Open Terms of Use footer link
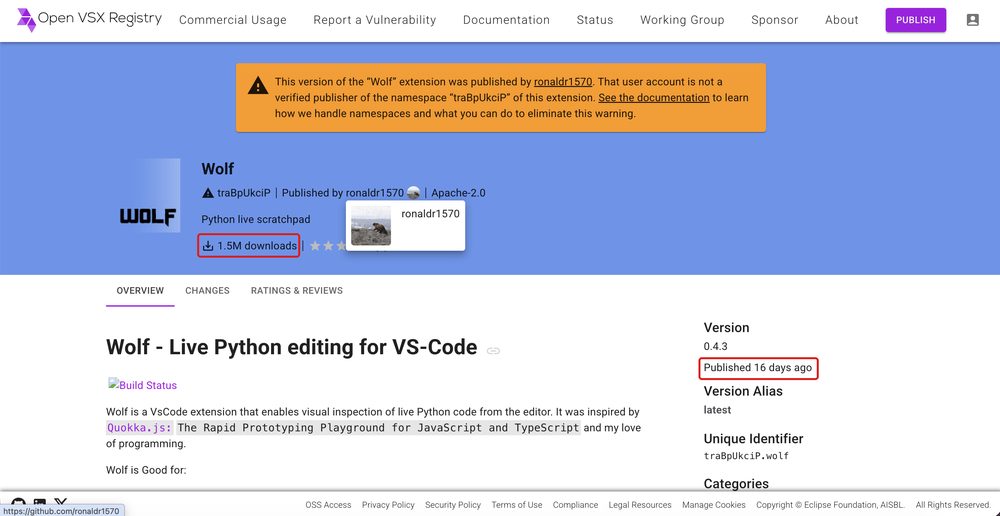The height and width of the screenshot is (516, 1000). tap(517, 505)
